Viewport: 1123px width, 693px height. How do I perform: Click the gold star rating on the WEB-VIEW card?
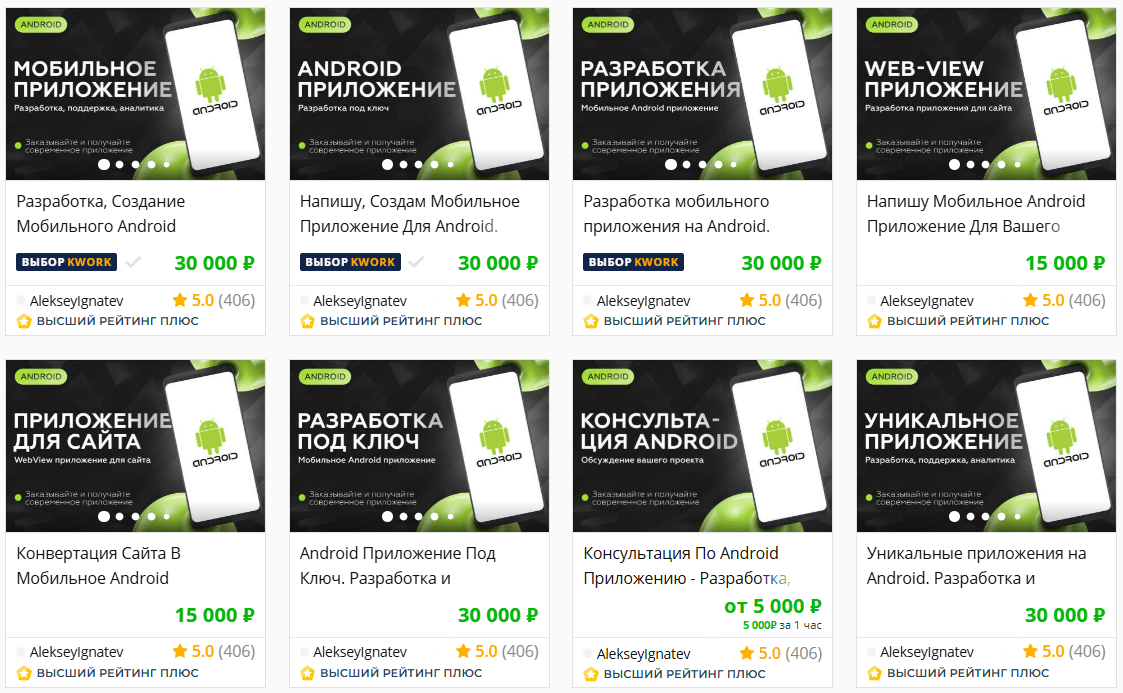1031,300
